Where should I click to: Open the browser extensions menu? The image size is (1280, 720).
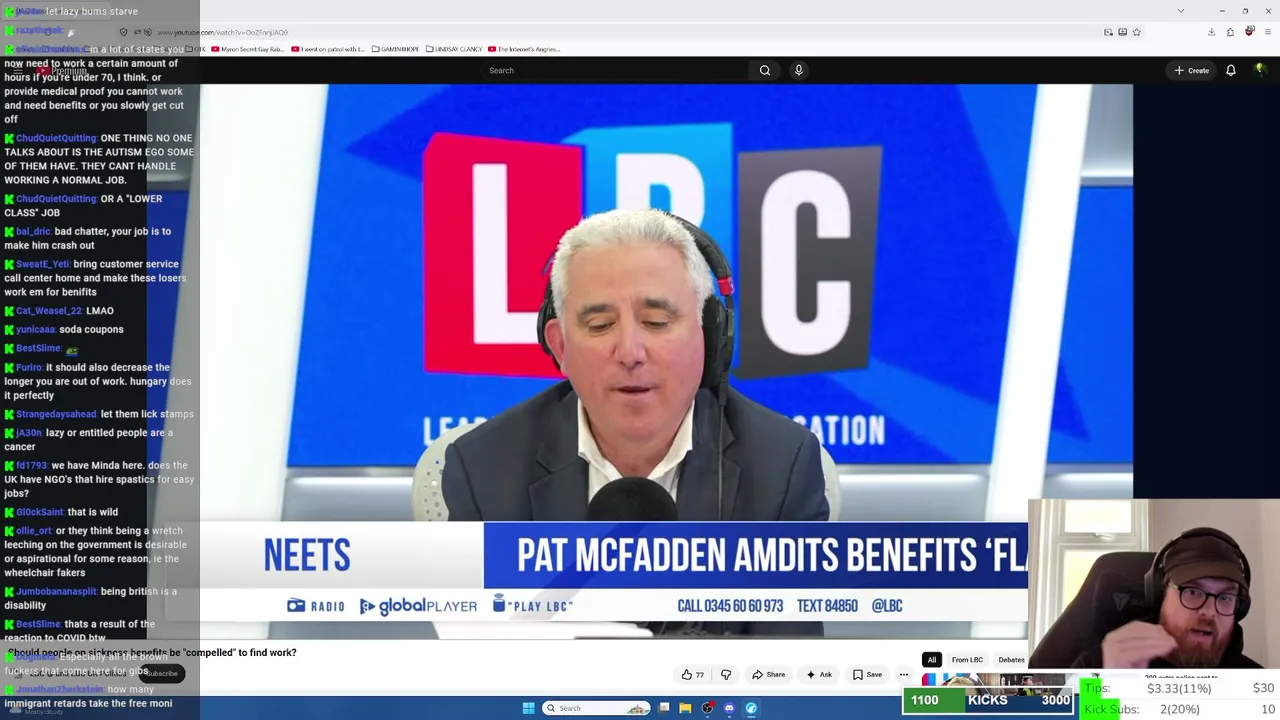point(1230,32)
